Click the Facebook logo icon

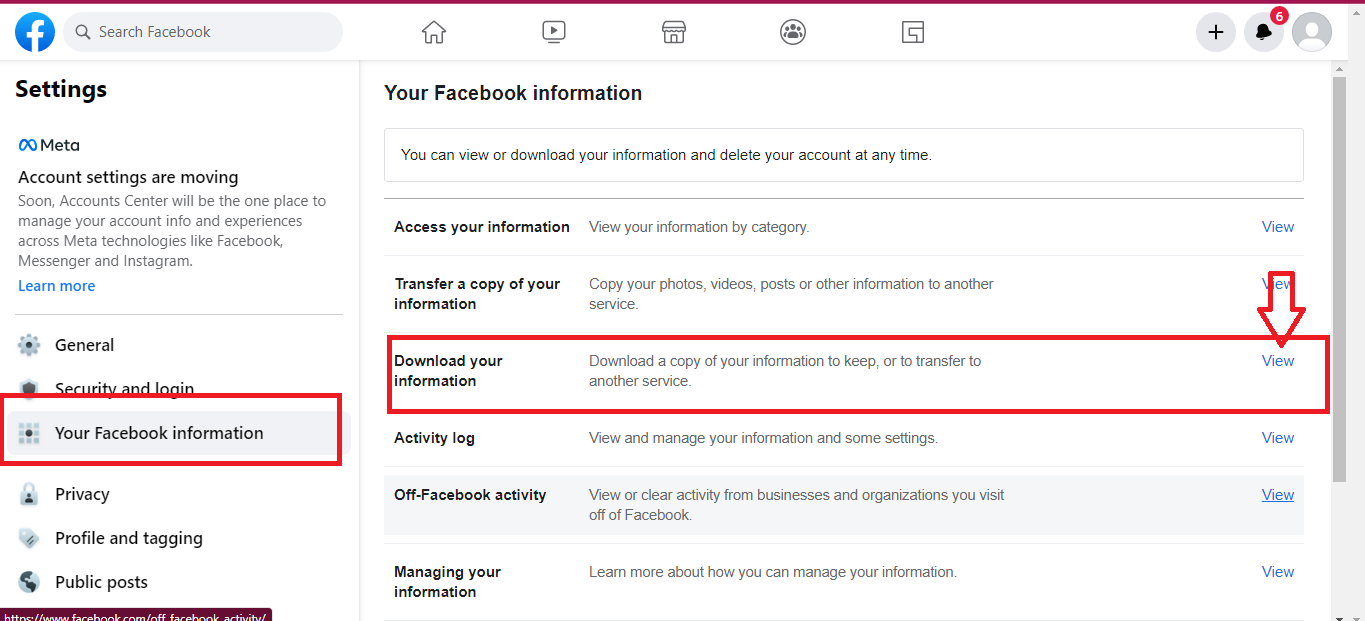click(35, 32)
